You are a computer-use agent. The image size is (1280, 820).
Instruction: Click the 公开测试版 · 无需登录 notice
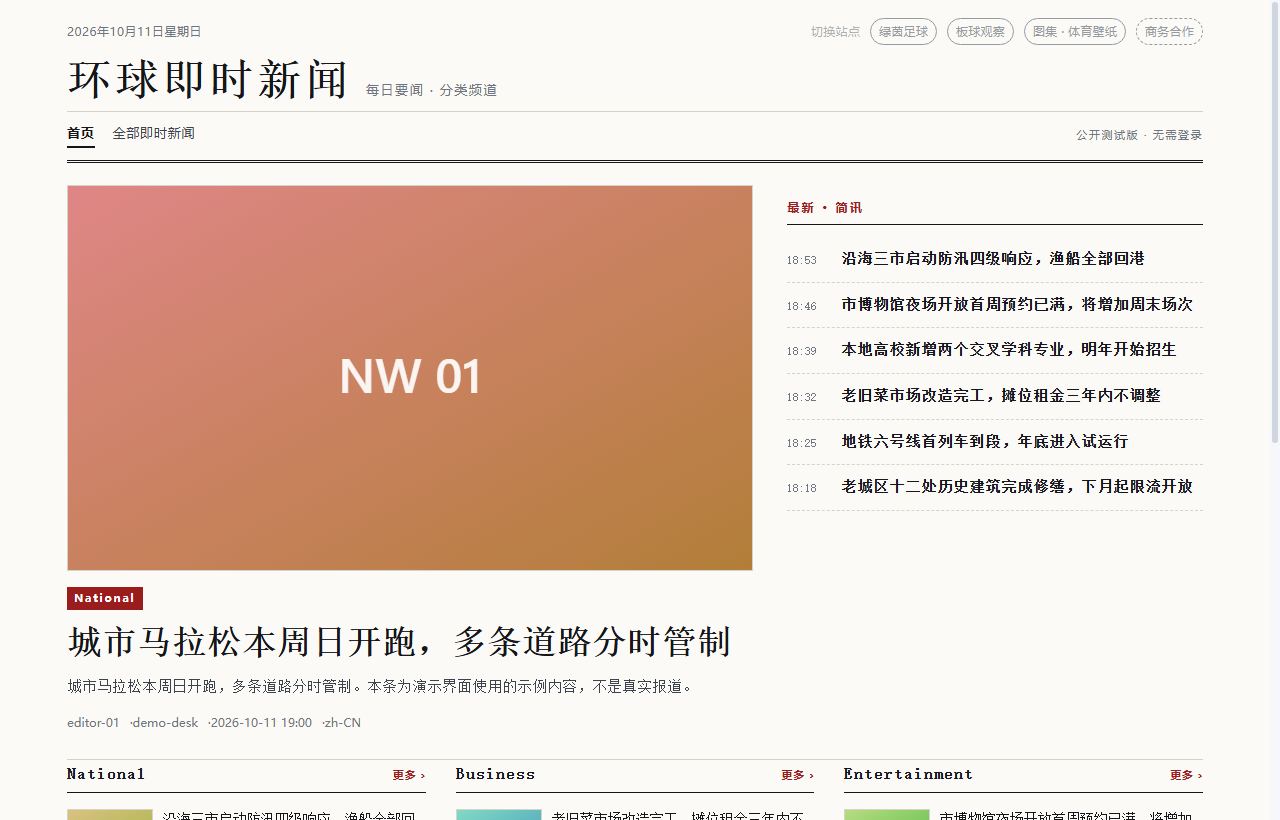coord(1139,135)
